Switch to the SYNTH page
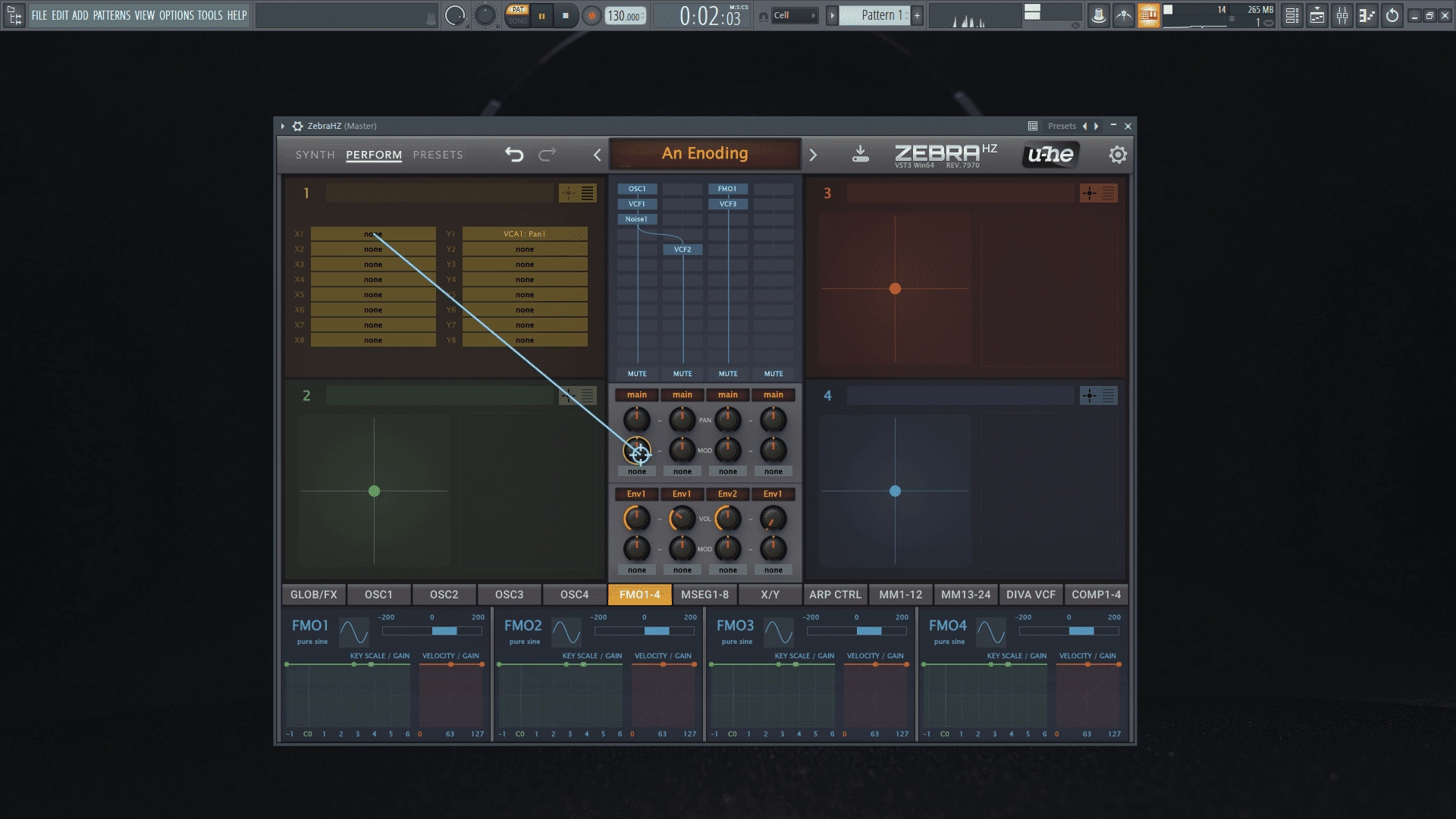 pyautogui.click(x=315, y=155)
